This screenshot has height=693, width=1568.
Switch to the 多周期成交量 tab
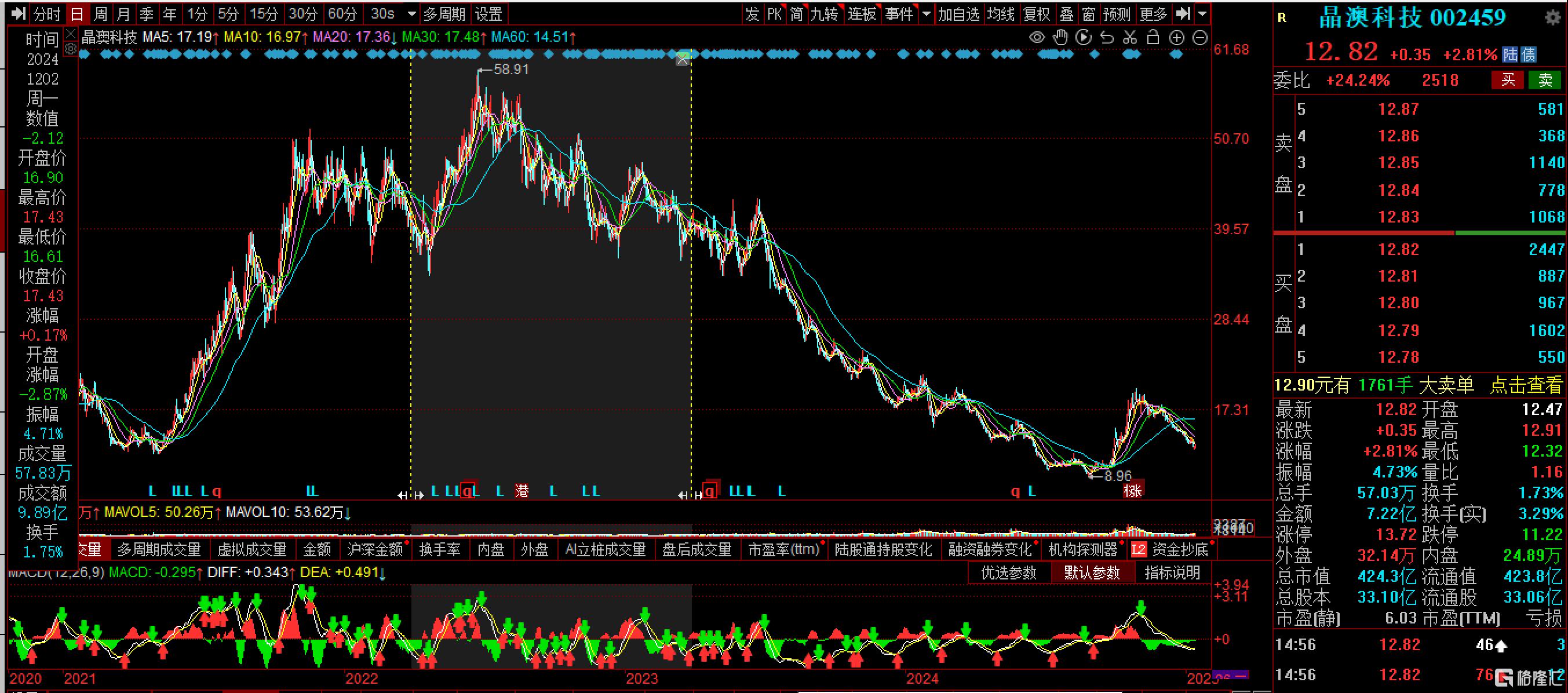tap(159, 550)
